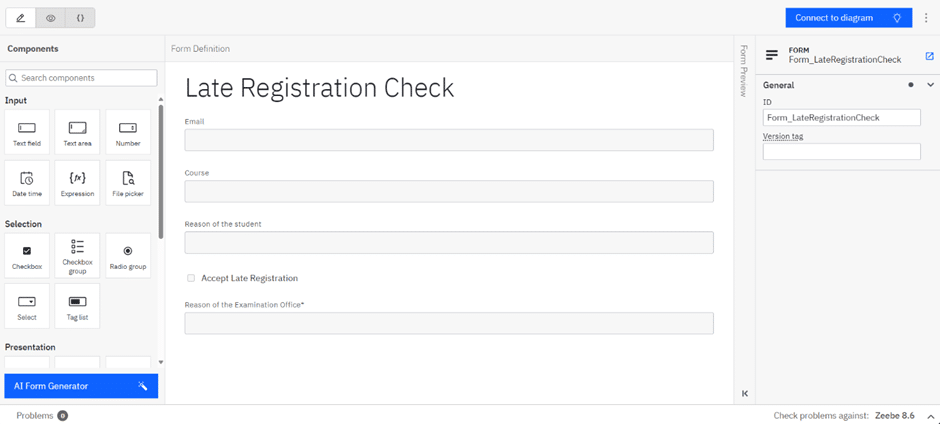This screenshot has width=940, height=424.
Task: Launch the AI Form Generator
Action: pos(81,386)
